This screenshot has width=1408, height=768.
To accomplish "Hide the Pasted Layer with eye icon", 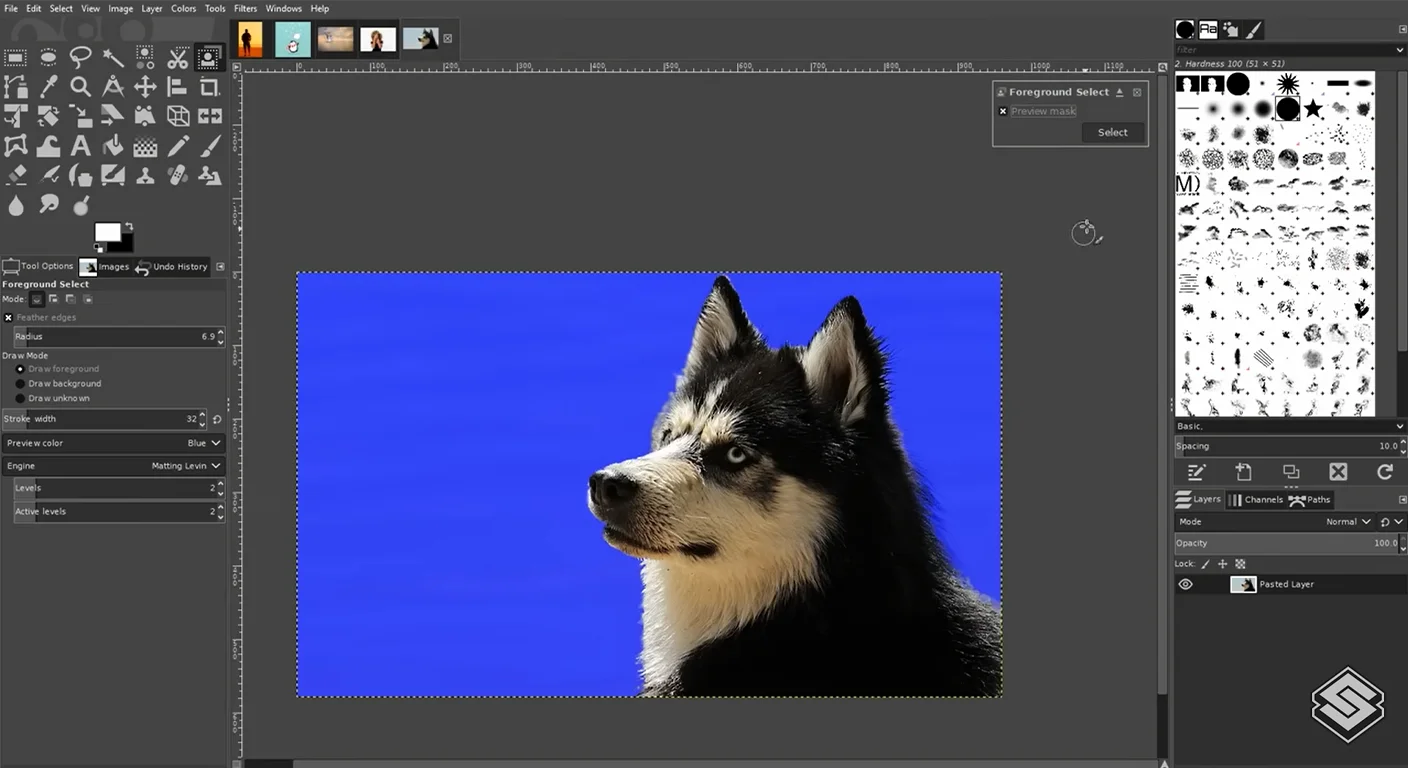I will click(1186, 584).
